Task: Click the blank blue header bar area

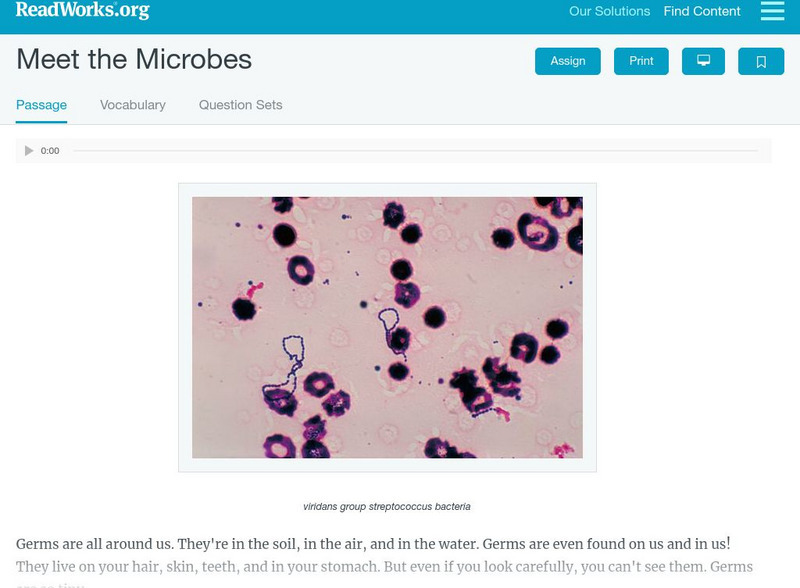Action: [350, 12]
